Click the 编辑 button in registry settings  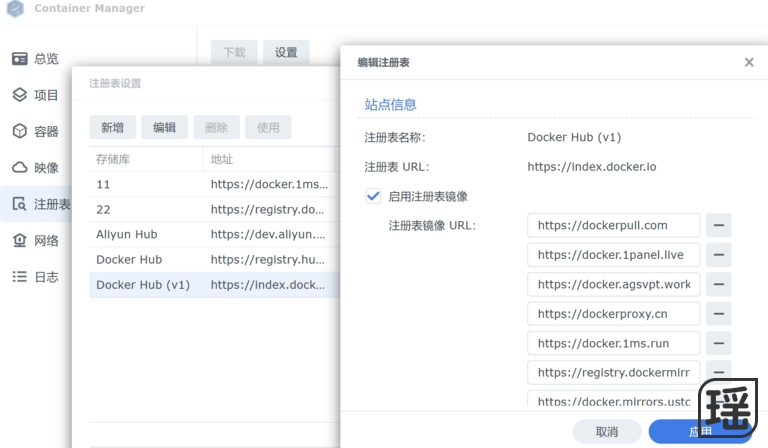pyautogui.click(x=164, y=127)
